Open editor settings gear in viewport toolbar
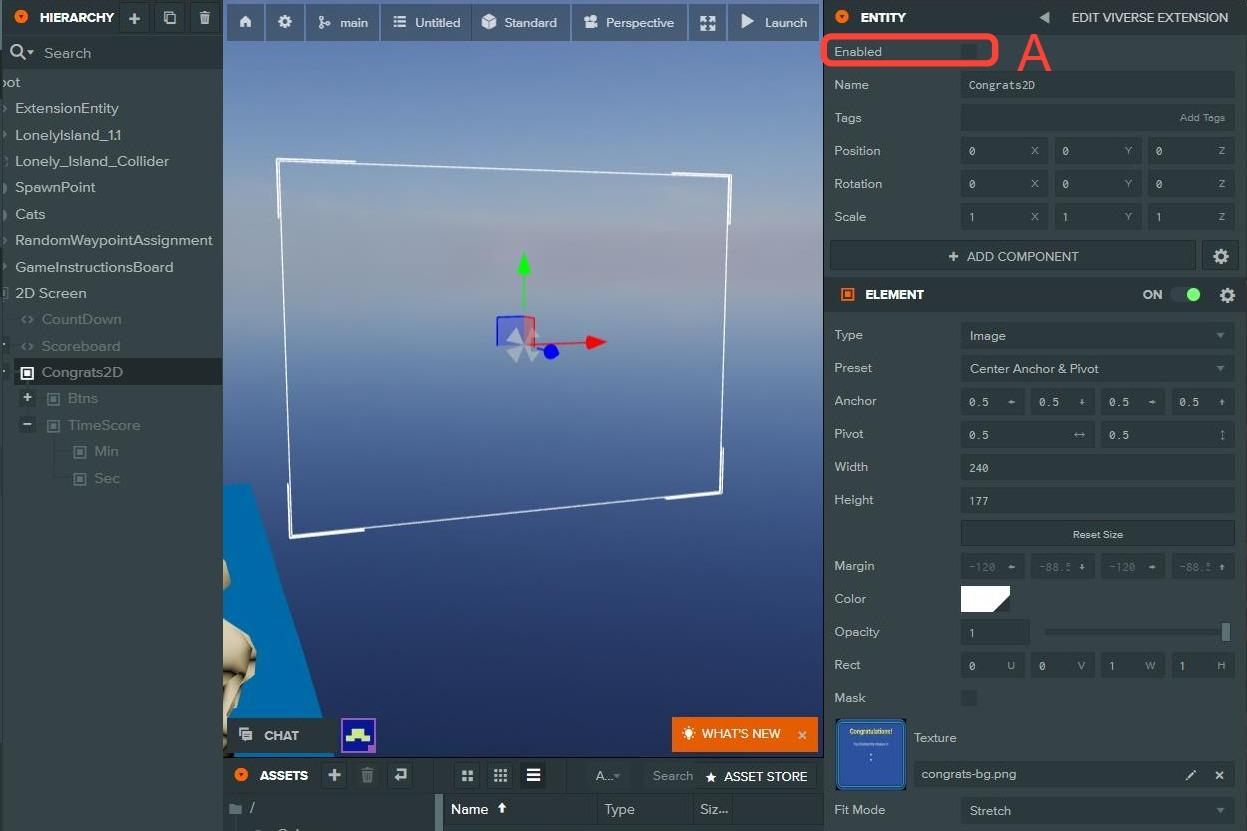Screen dimensions: 1247x831 285,22
